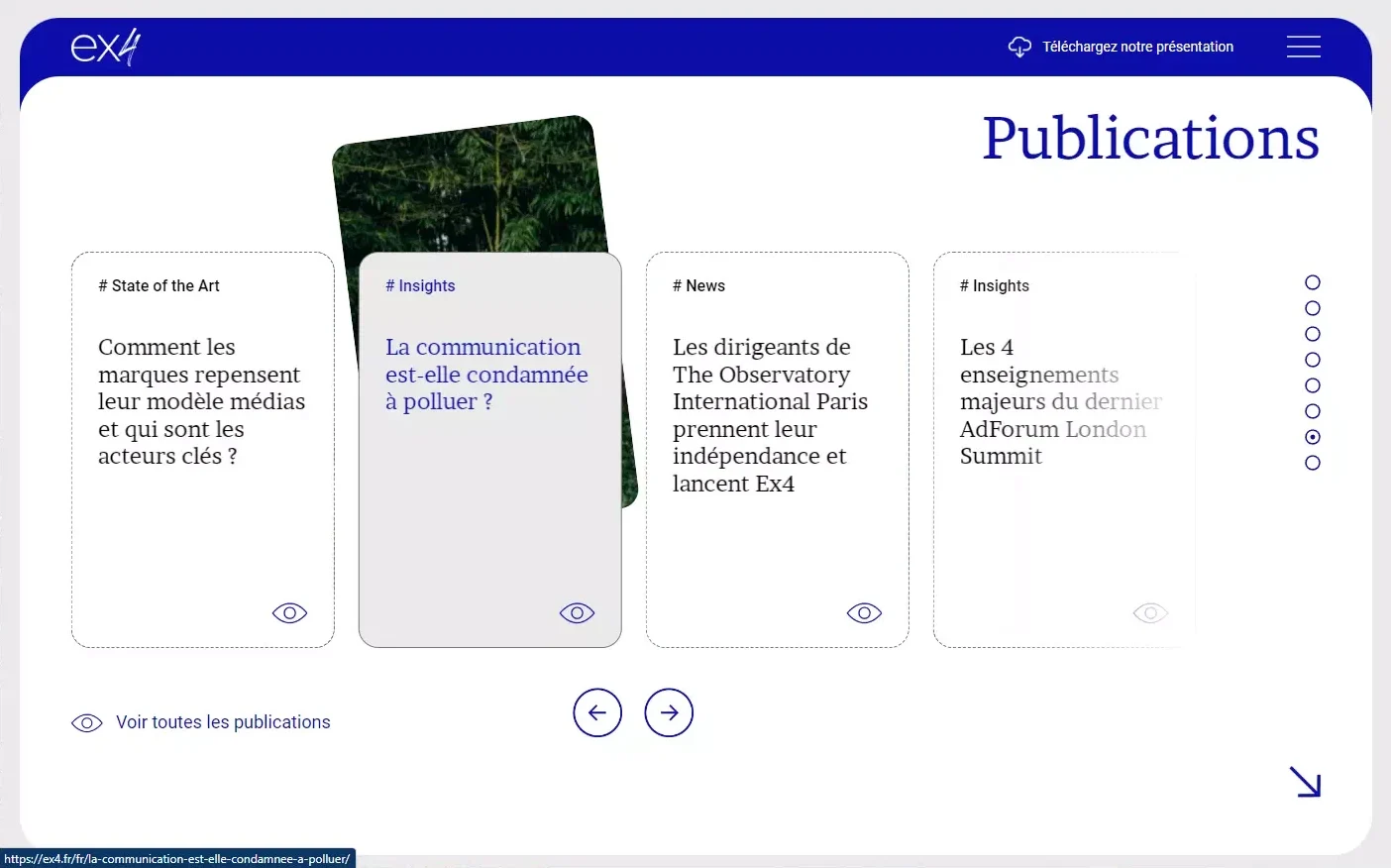Viewport: 1391px width, 868px height.
Task: Click eye icon on La communication card
Action: (577, 613)
